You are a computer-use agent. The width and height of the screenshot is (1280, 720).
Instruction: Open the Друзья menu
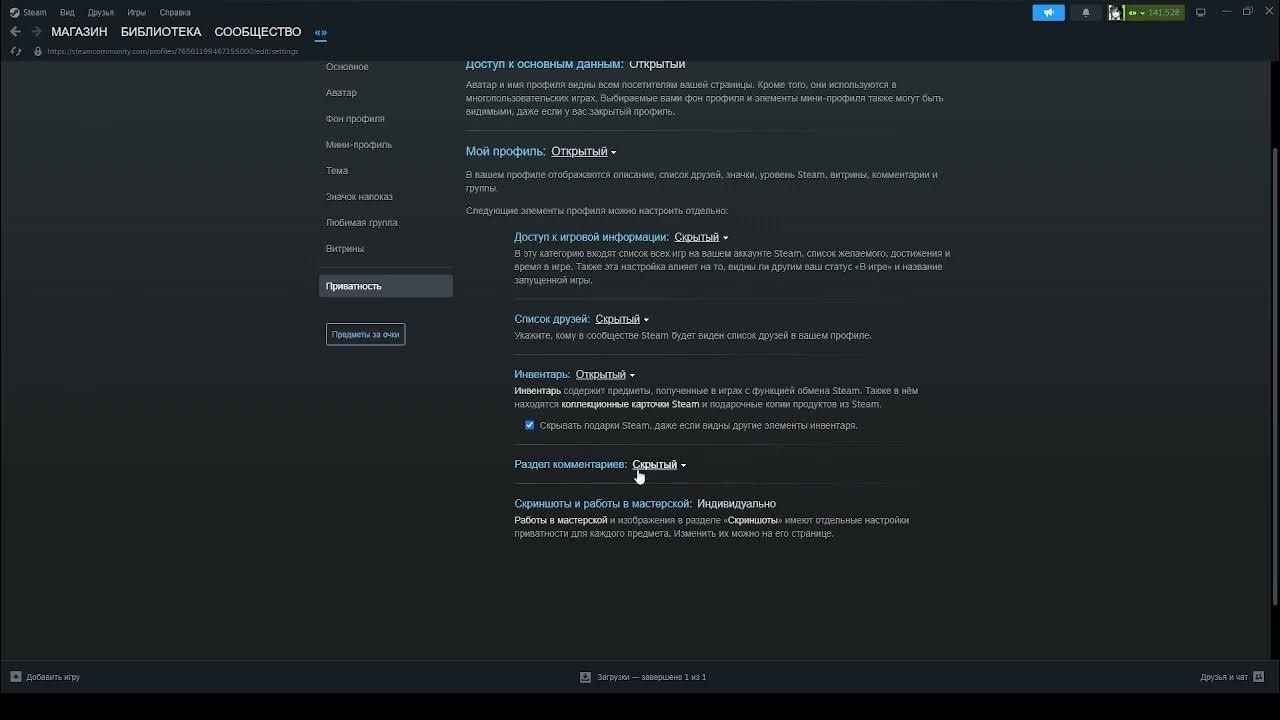[100, 13]
